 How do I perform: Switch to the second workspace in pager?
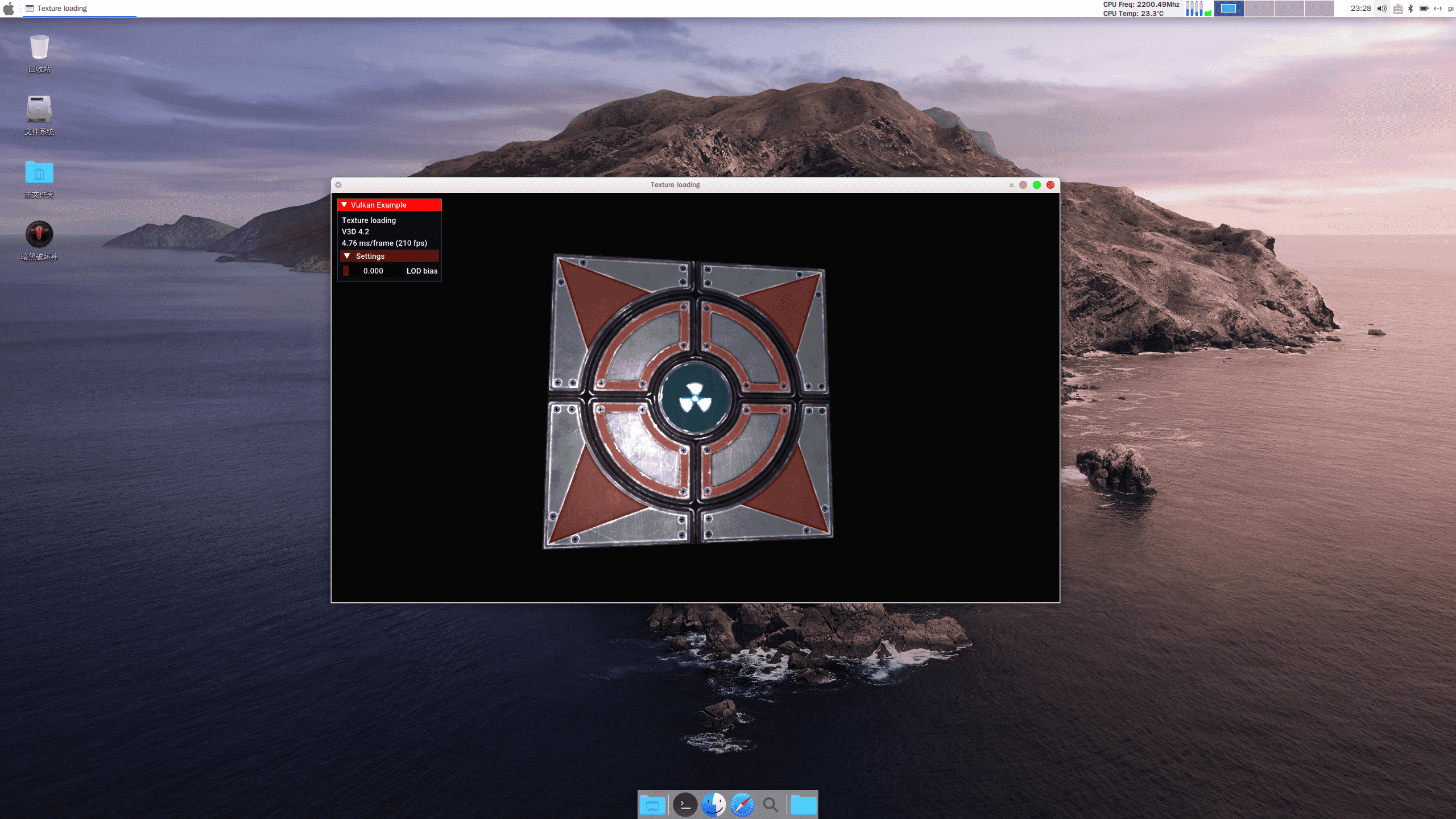point(1259,9)
